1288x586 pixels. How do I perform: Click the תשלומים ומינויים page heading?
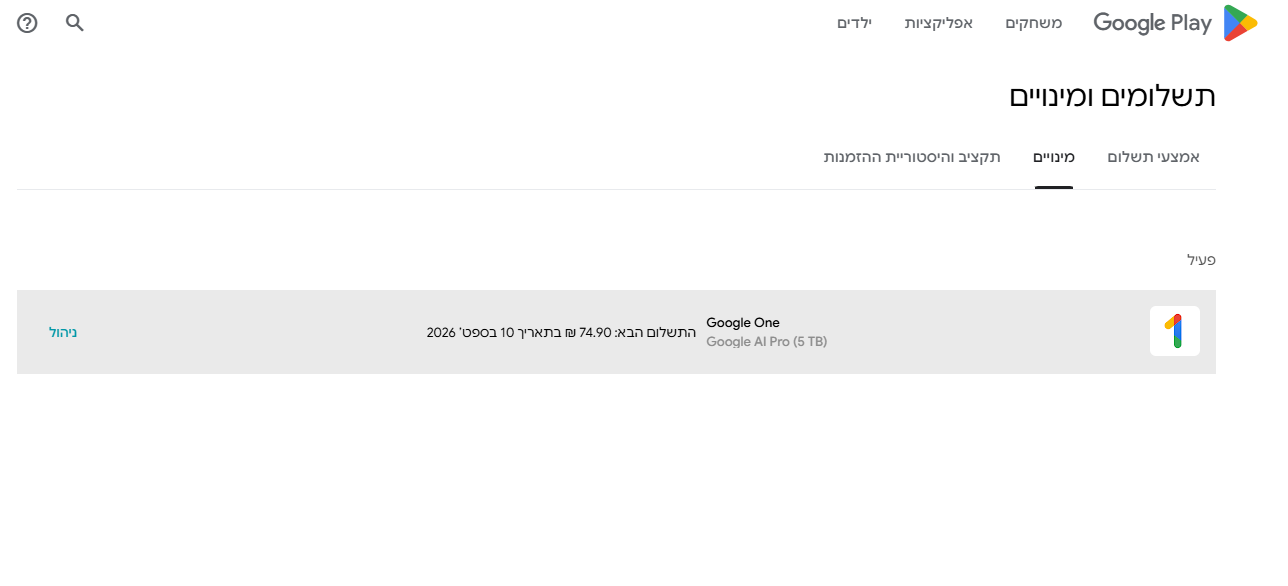coord(1112,96)
